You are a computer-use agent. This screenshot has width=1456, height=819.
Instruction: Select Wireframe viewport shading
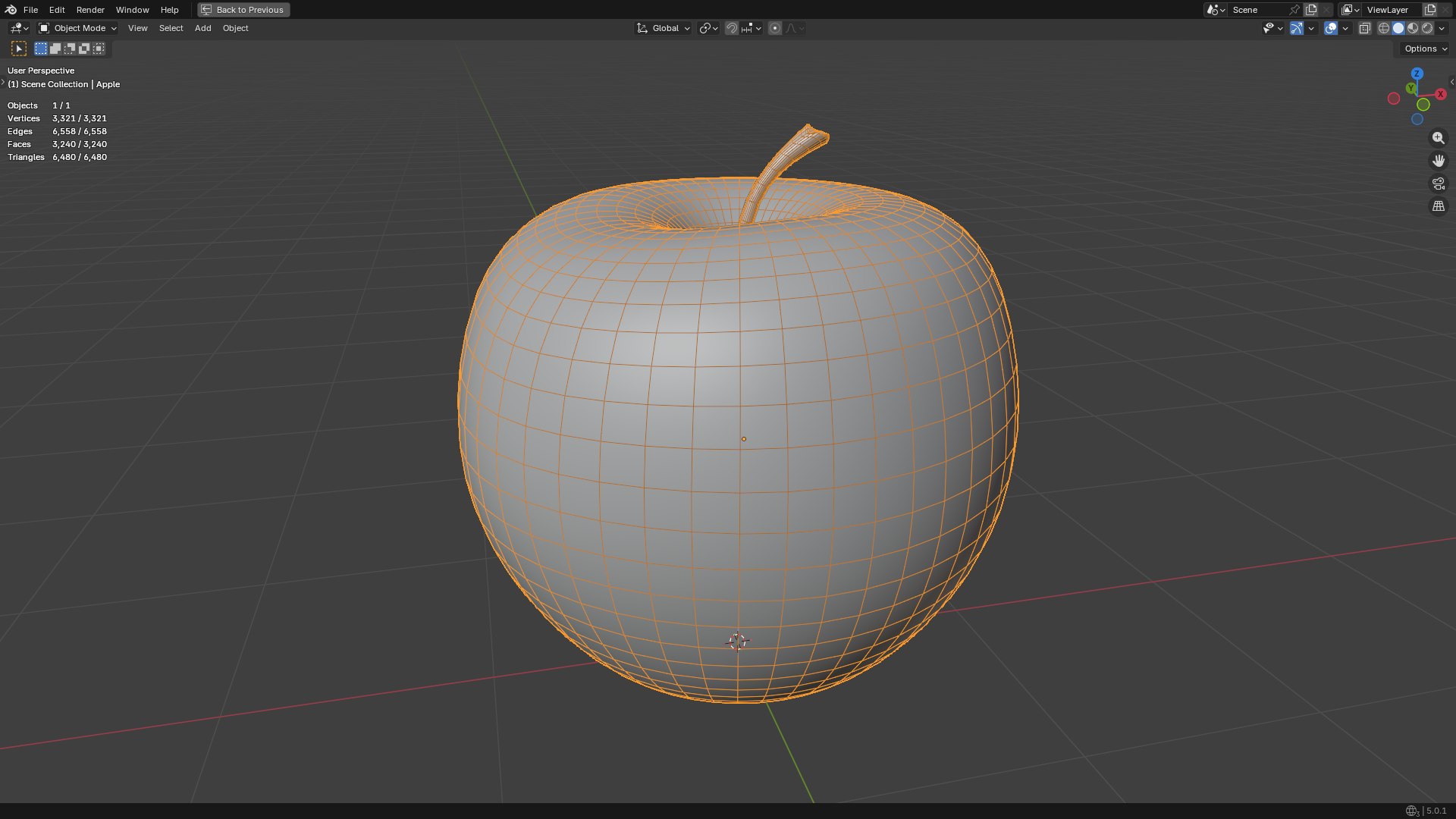pos(1384,28)
